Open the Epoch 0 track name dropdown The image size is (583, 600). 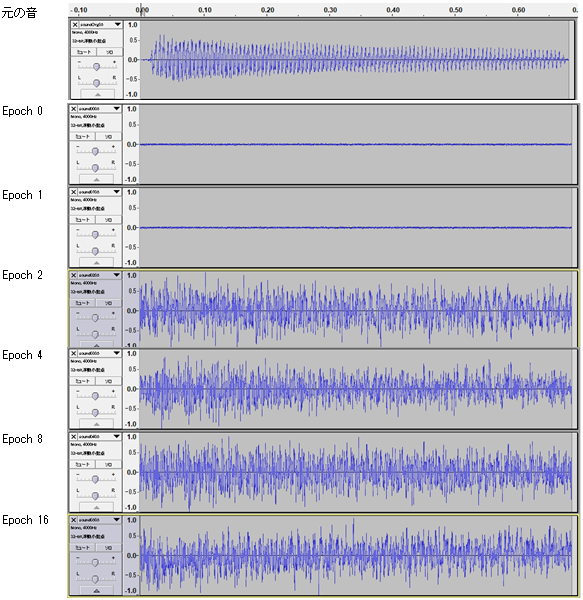tap(100, 109)
